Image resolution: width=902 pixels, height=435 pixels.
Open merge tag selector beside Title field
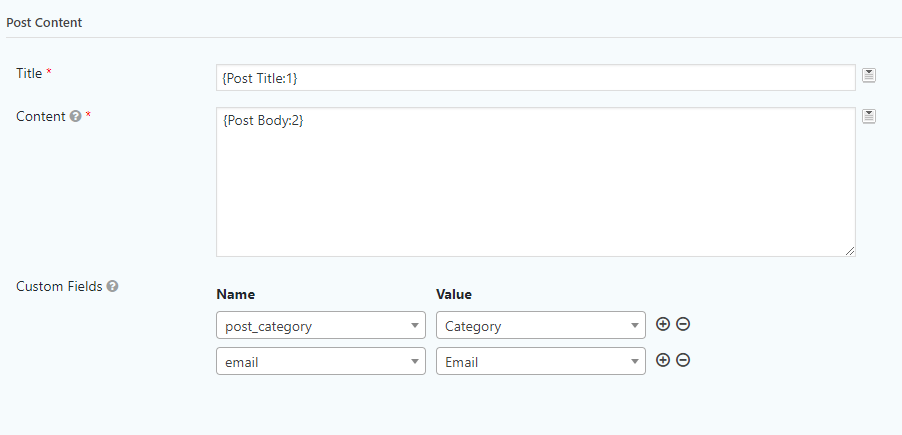(x=869, y=75)
